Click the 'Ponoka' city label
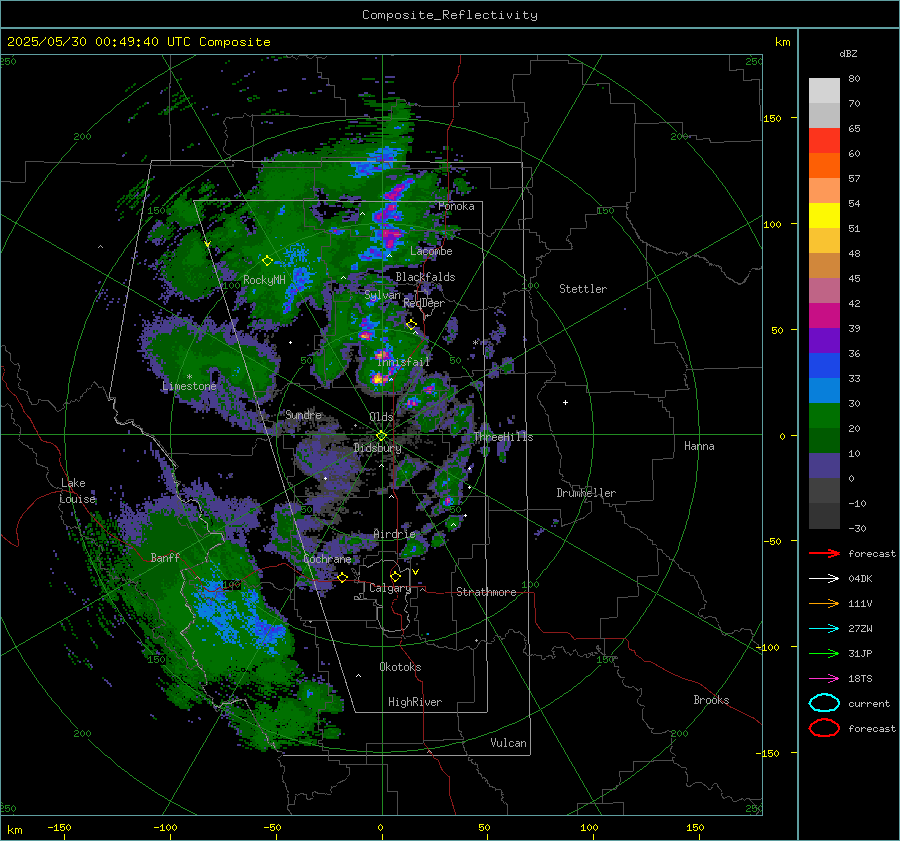900x841 pixels. [x=456, y=206]
